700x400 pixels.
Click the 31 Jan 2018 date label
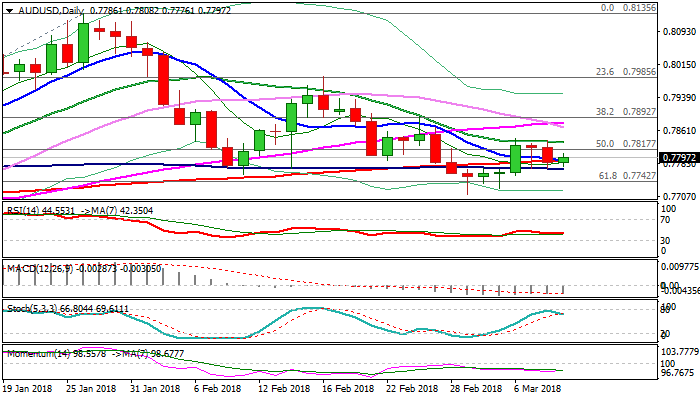point(156,388)
